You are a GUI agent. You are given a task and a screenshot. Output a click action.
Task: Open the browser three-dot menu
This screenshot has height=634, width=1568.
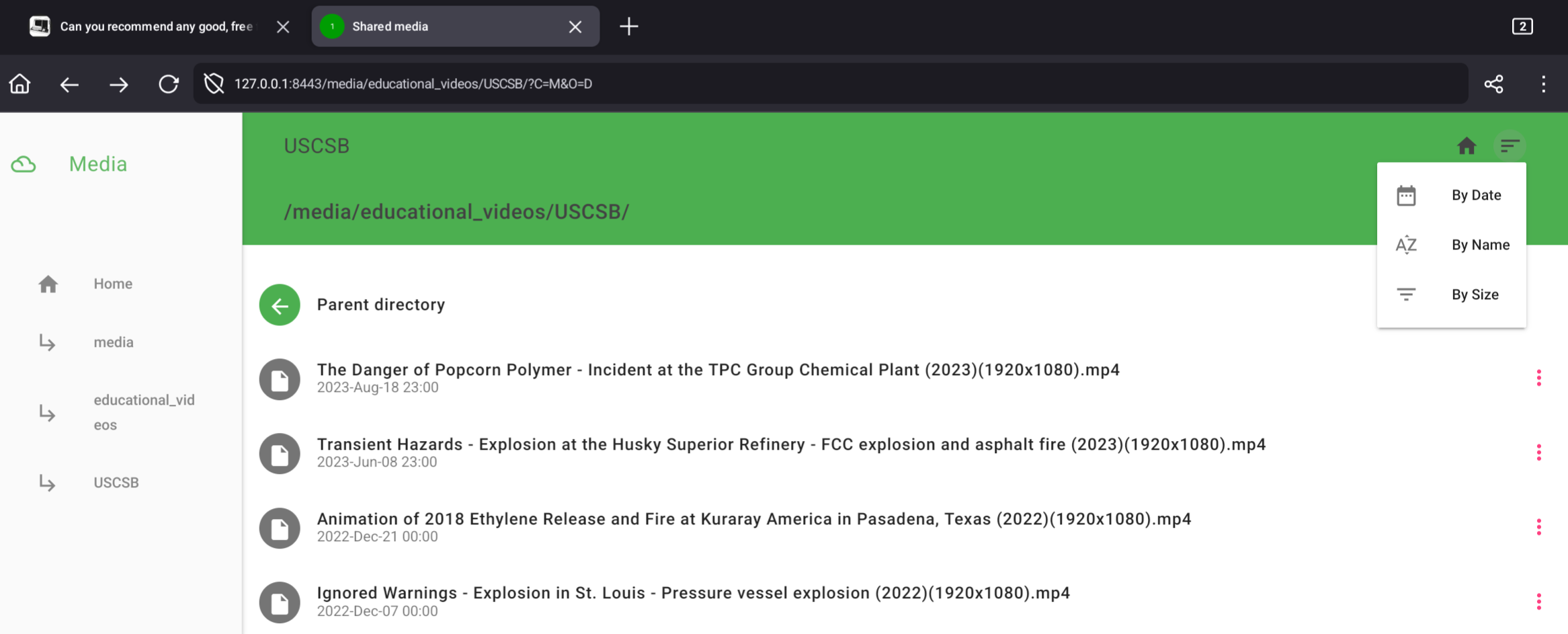1543,84
